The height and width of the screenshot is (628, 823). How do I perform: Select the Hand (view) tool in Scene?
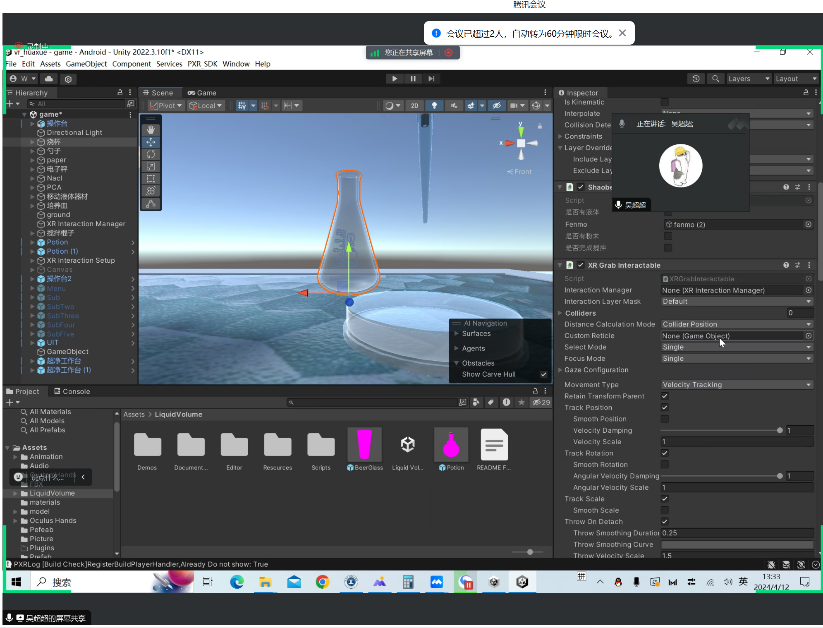[x=151, y=129]
